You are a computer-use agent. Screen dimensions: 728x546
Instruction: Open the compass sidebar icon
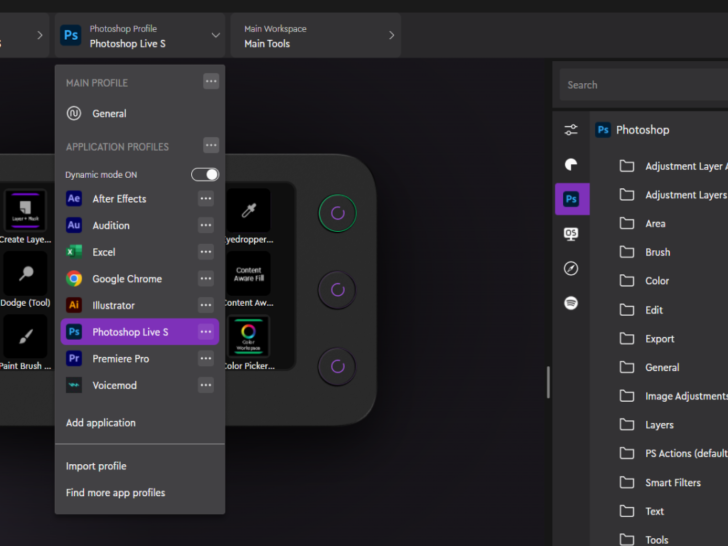[x=571, y=268]
